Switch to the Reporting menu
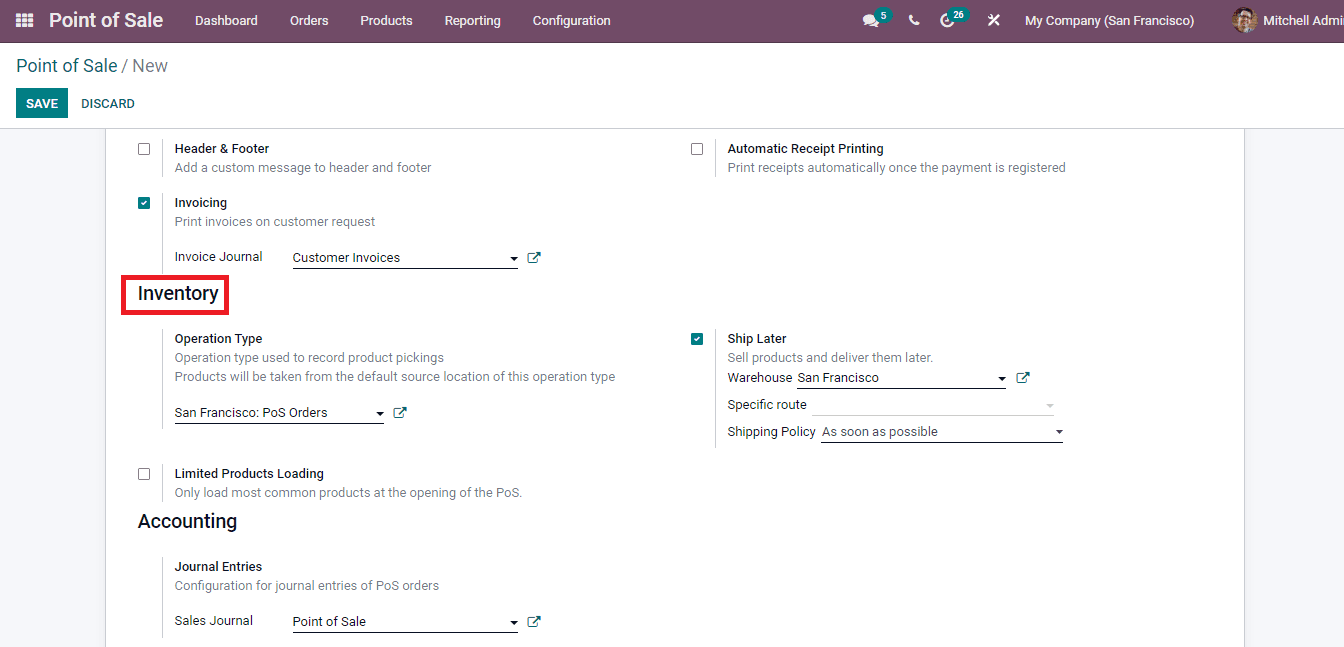 click(472, 20)
